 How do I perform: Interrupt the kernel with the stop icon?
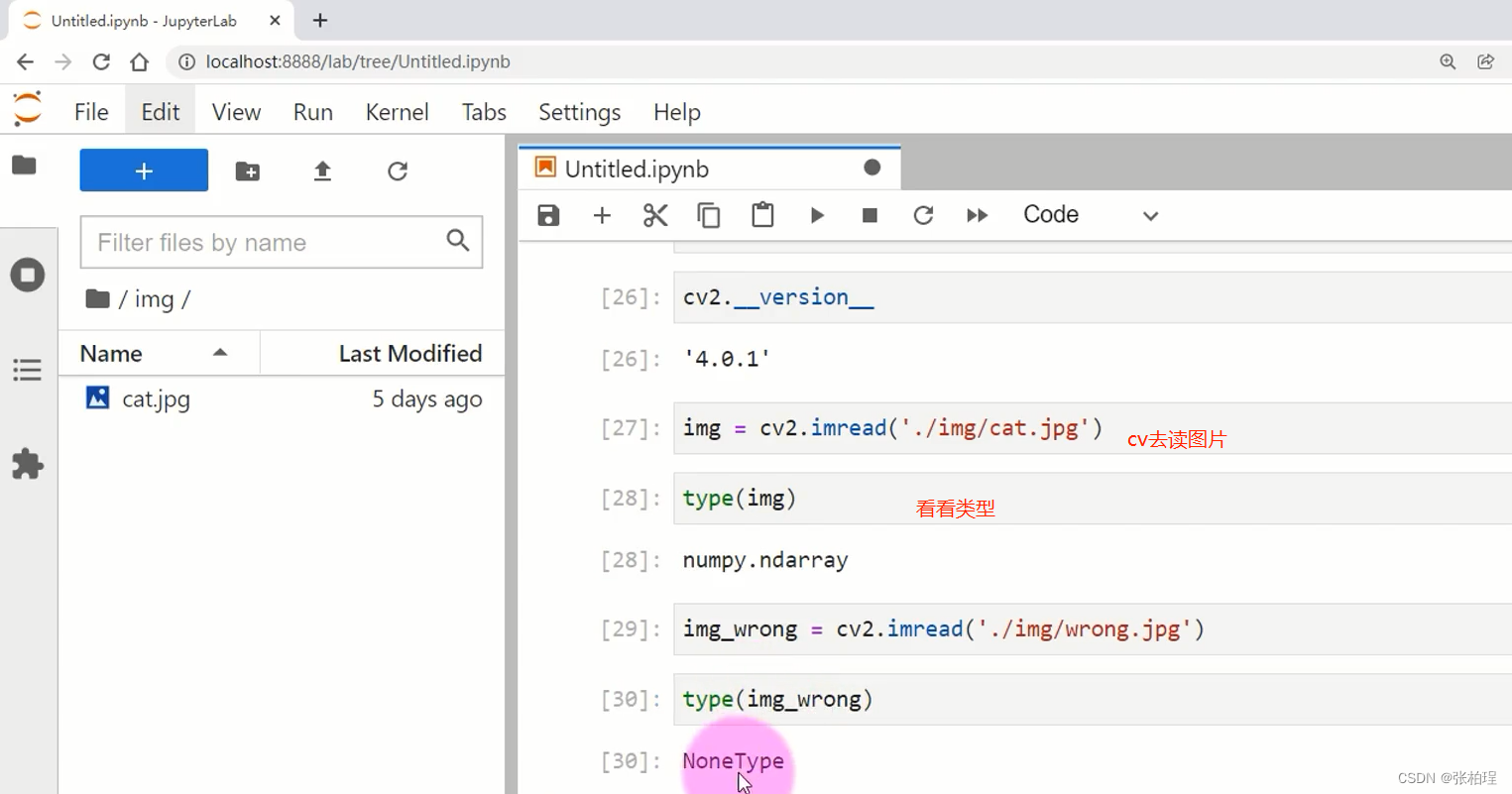pyautogui.click(x=870, y=215)
